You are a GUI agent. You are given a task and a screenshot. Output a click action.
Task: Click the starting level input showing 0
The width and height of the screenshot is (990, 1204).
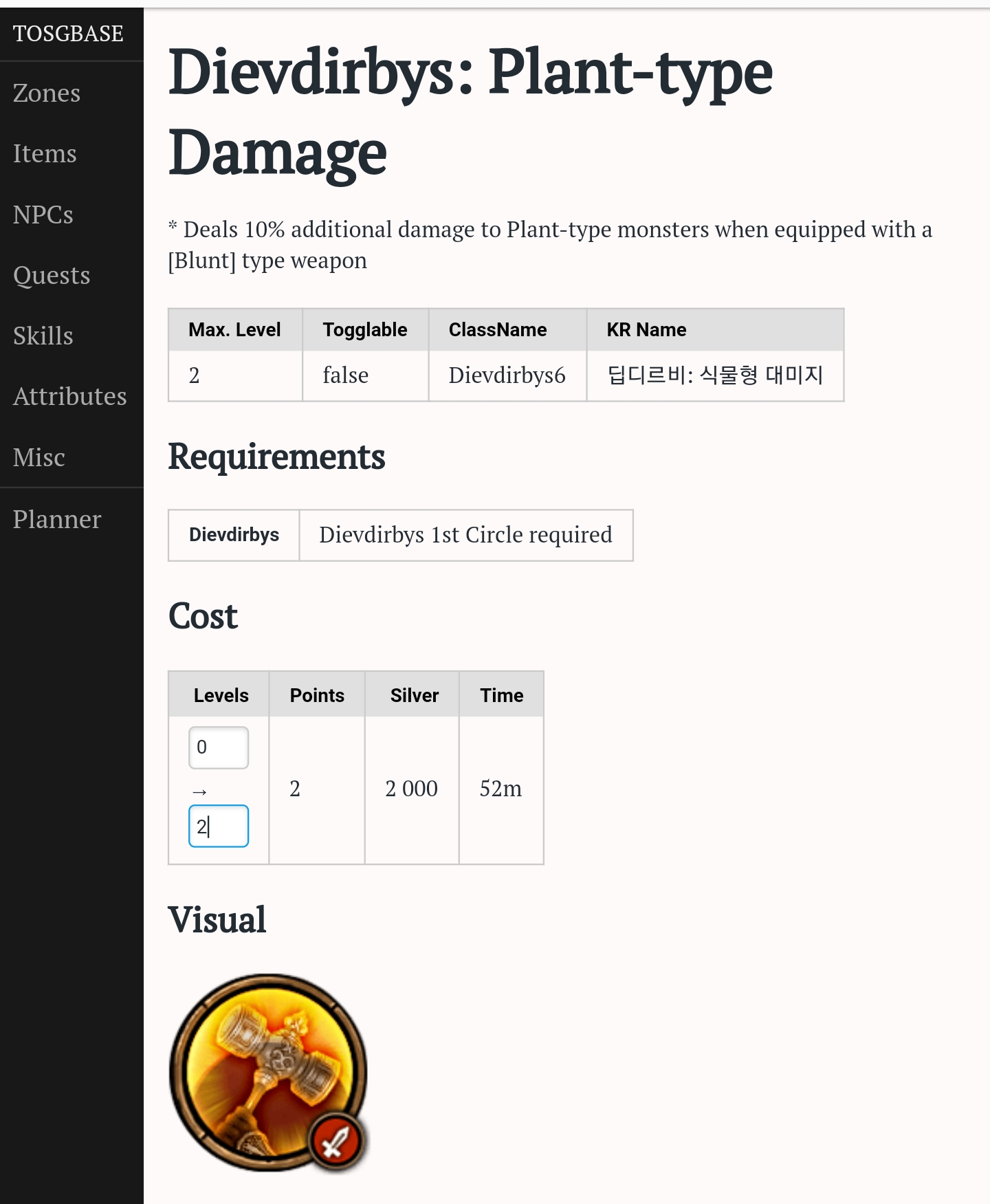point(218,747)
